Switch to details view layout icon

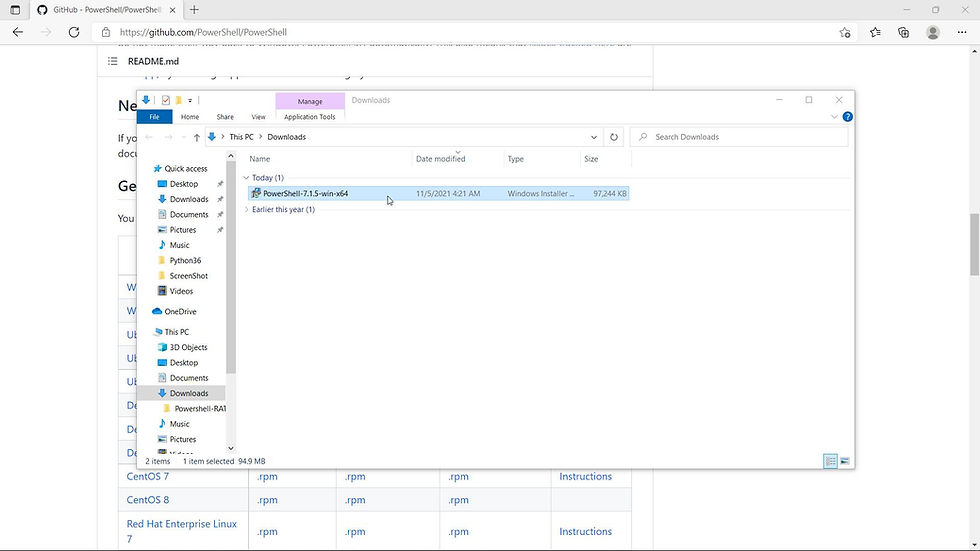tap(830, 461)
